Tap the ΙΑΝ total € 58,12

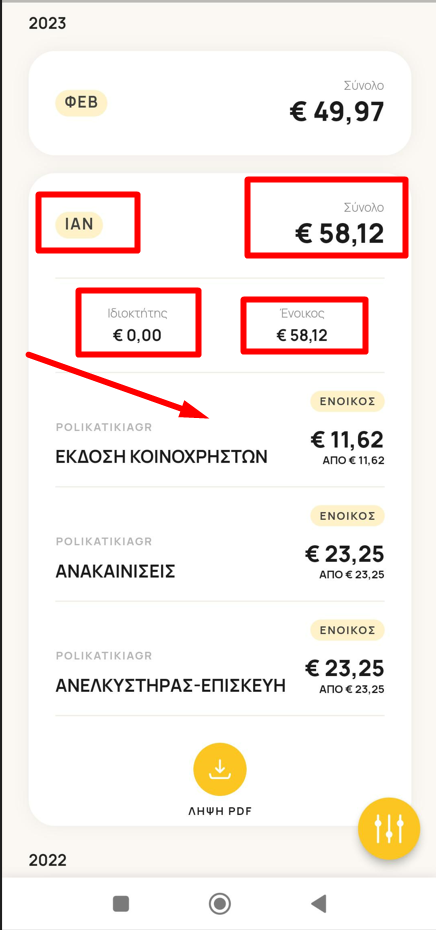[x=339, y=233]
